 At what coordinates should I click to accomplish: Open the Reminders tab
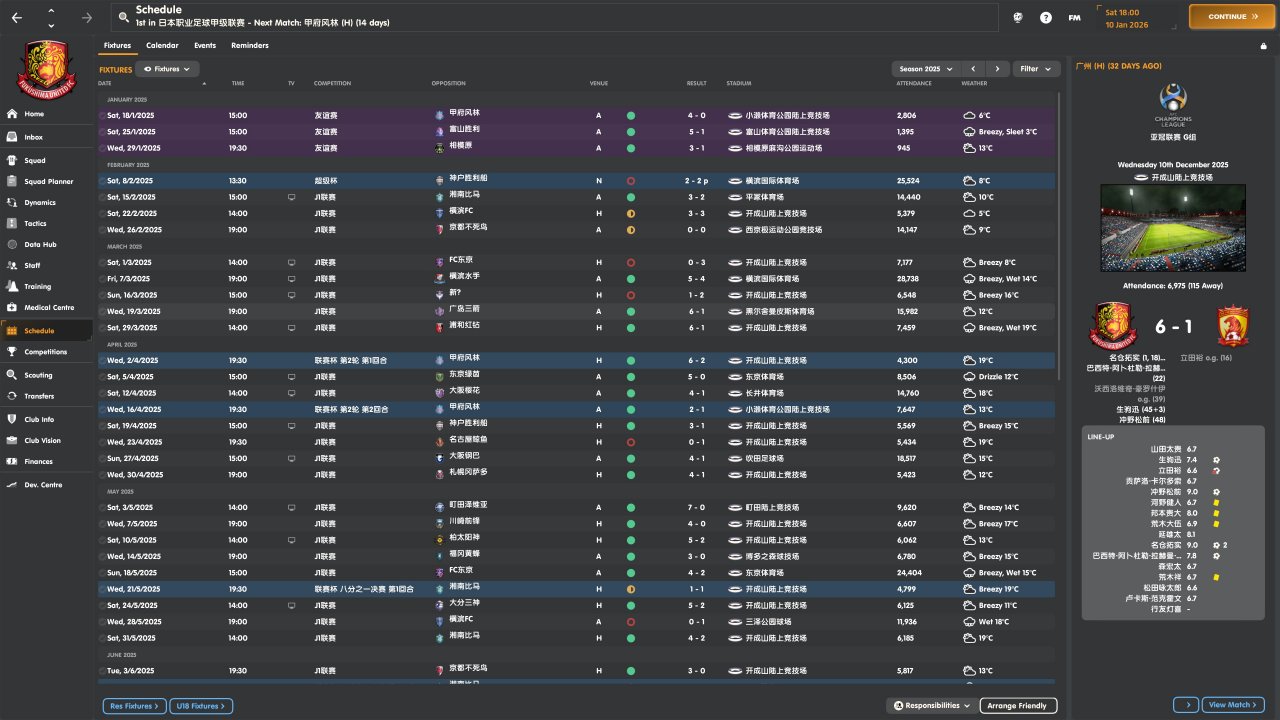249,45
